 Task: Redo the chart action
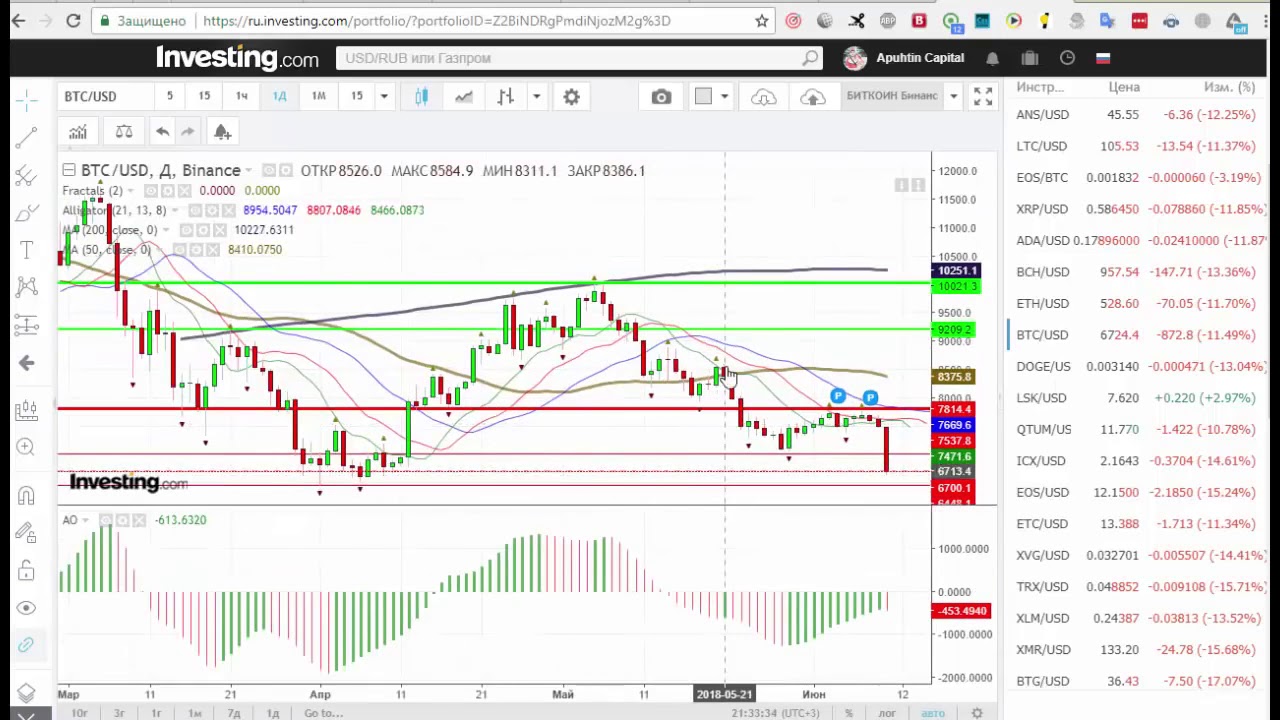click(187, 132)
